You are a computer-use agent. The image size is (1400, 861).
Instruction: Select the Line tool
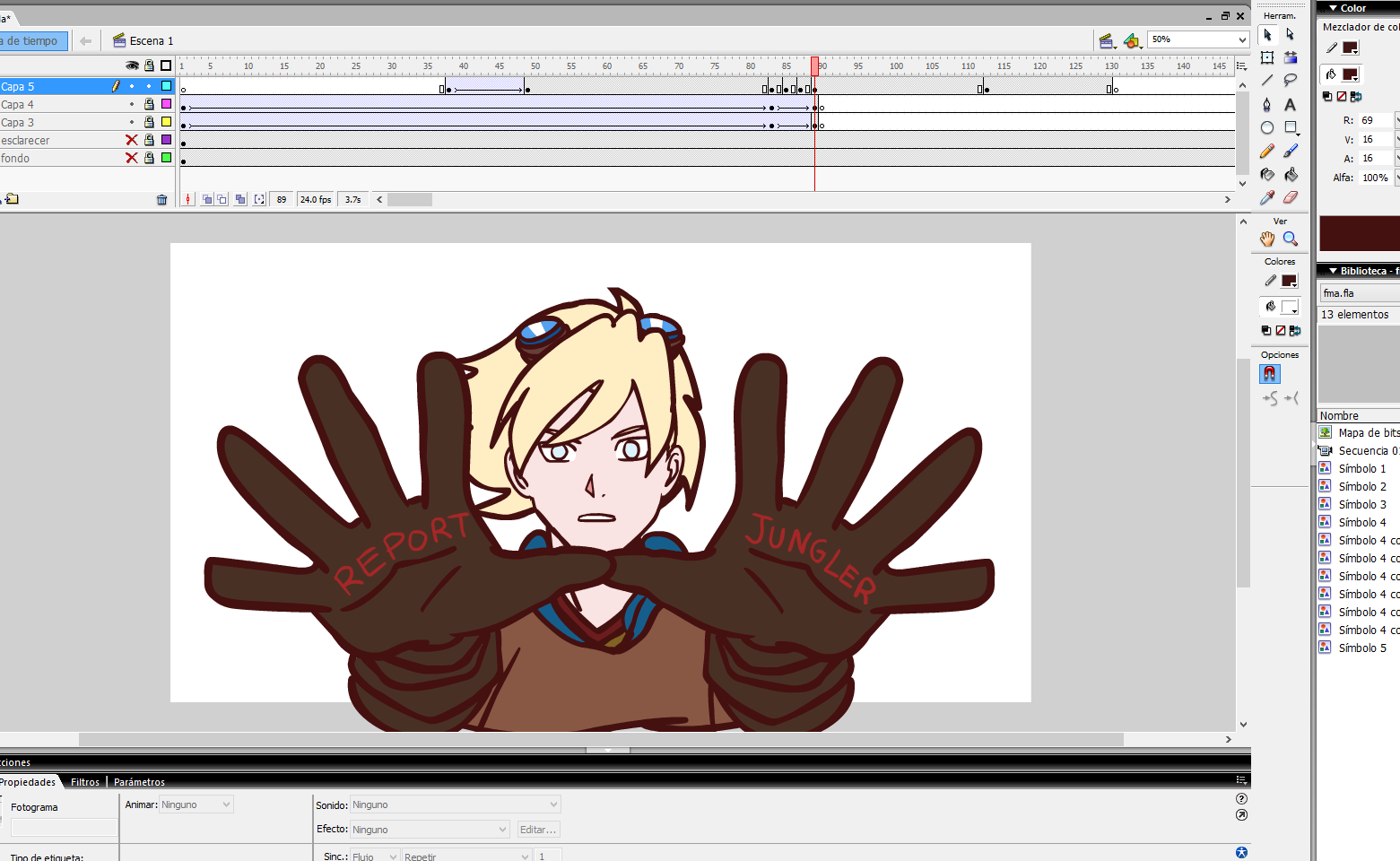tap(1267, 81)
